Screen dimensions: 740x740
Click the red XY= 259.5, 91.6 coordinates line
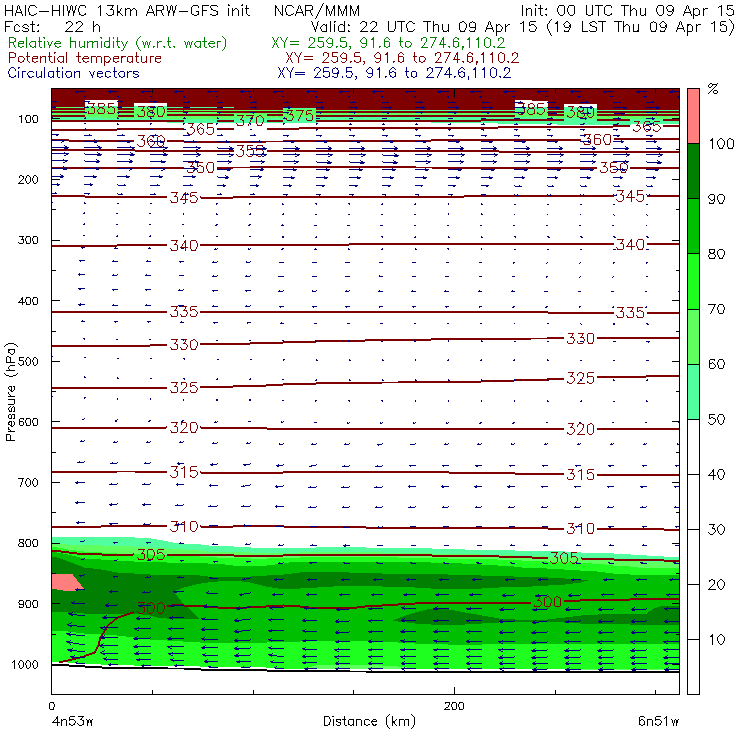click(x=402, y=58)
